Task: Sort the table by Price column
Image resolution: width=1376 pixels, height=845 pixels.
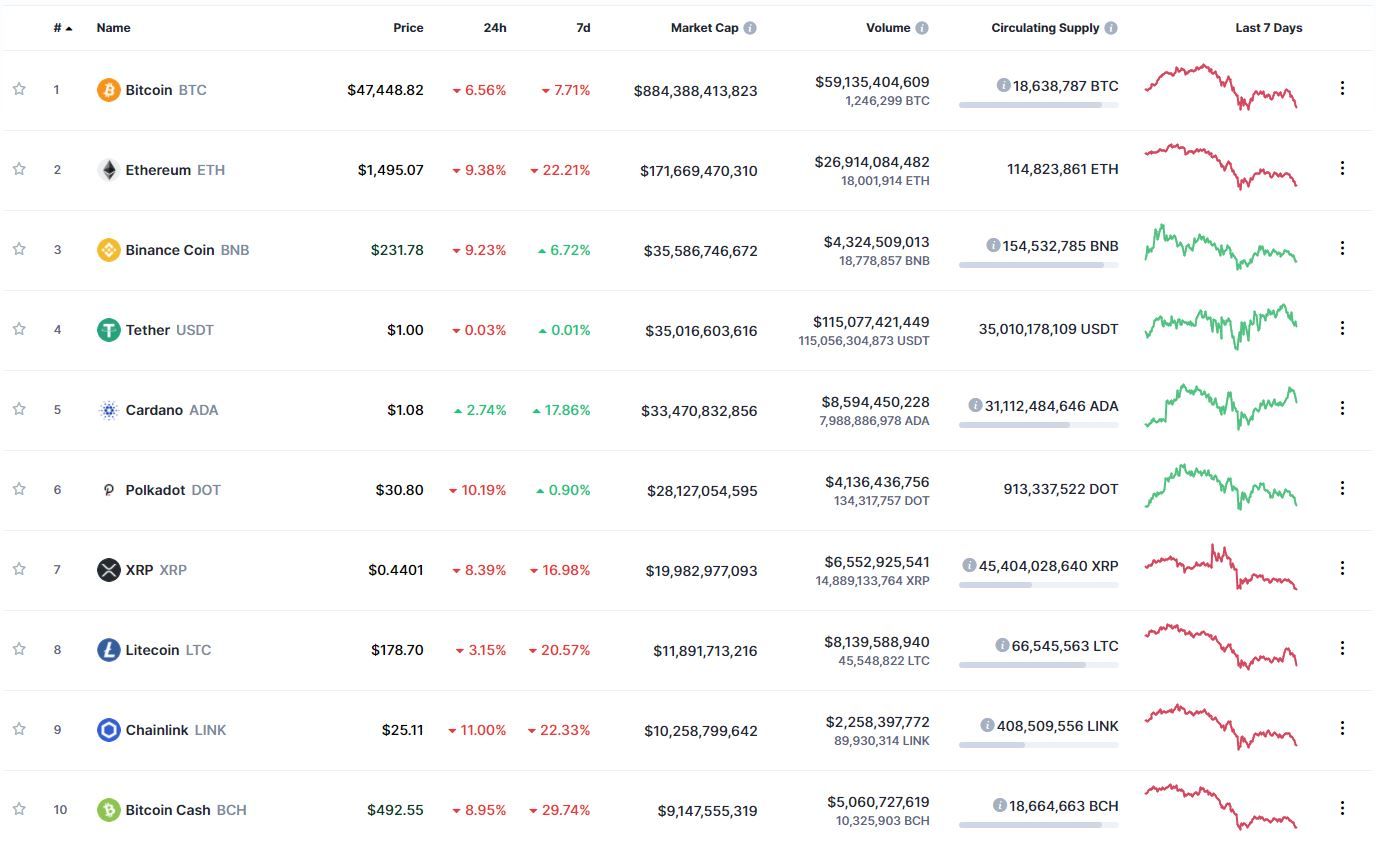Action: [x=408, y=28]
